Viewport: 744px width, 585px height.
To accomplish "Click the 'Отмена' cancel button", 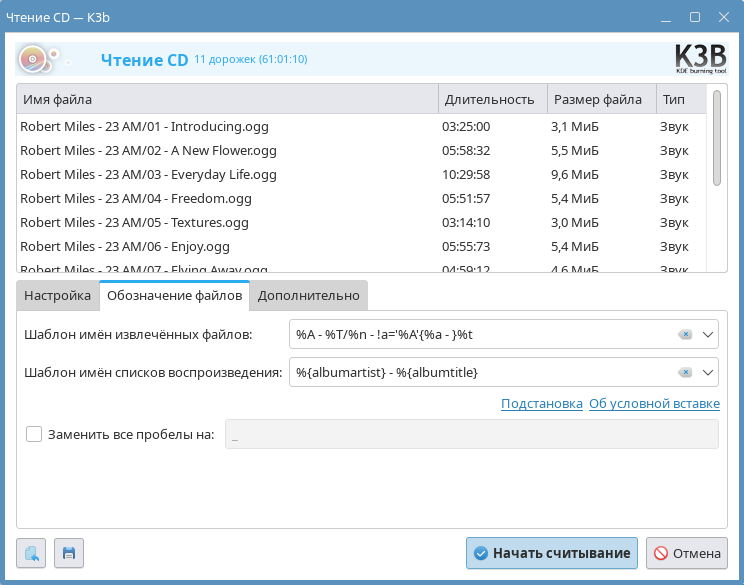I will (686, 553).
